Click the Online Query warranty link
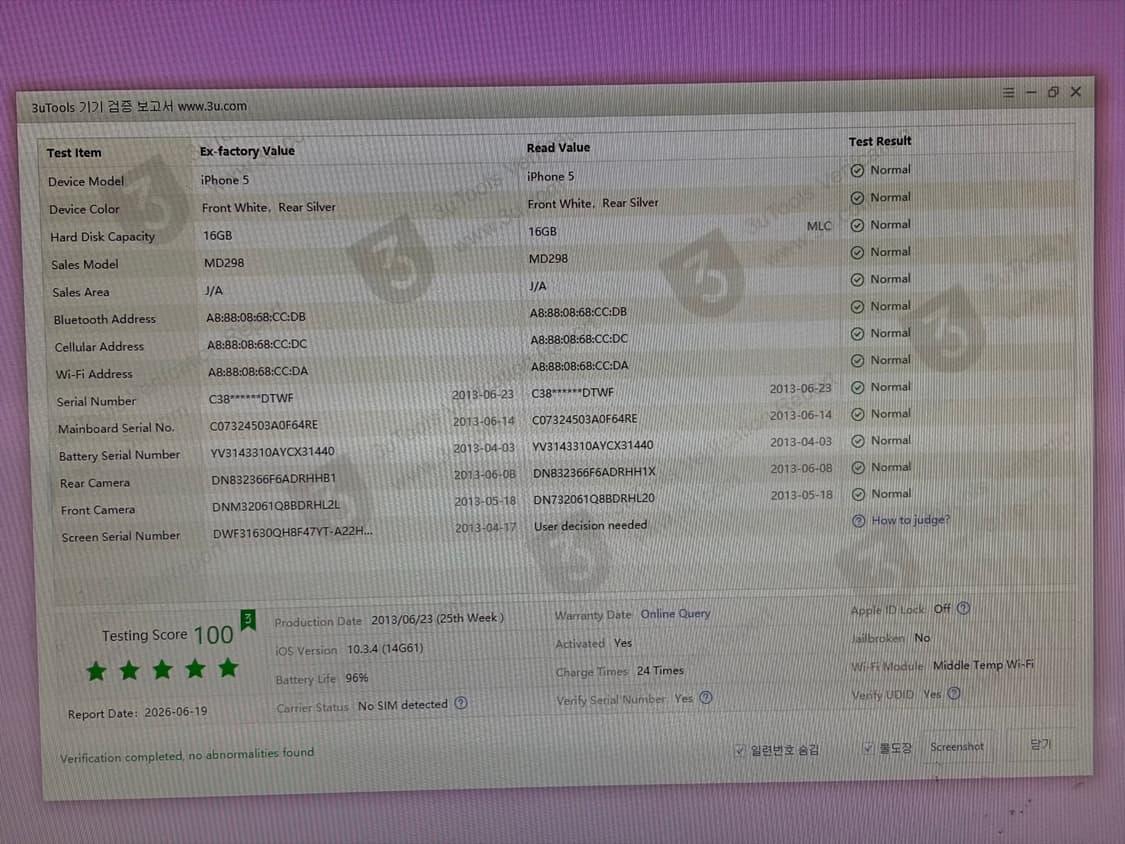The height and width of the screenshot is (844, 1125). (675, 614)
